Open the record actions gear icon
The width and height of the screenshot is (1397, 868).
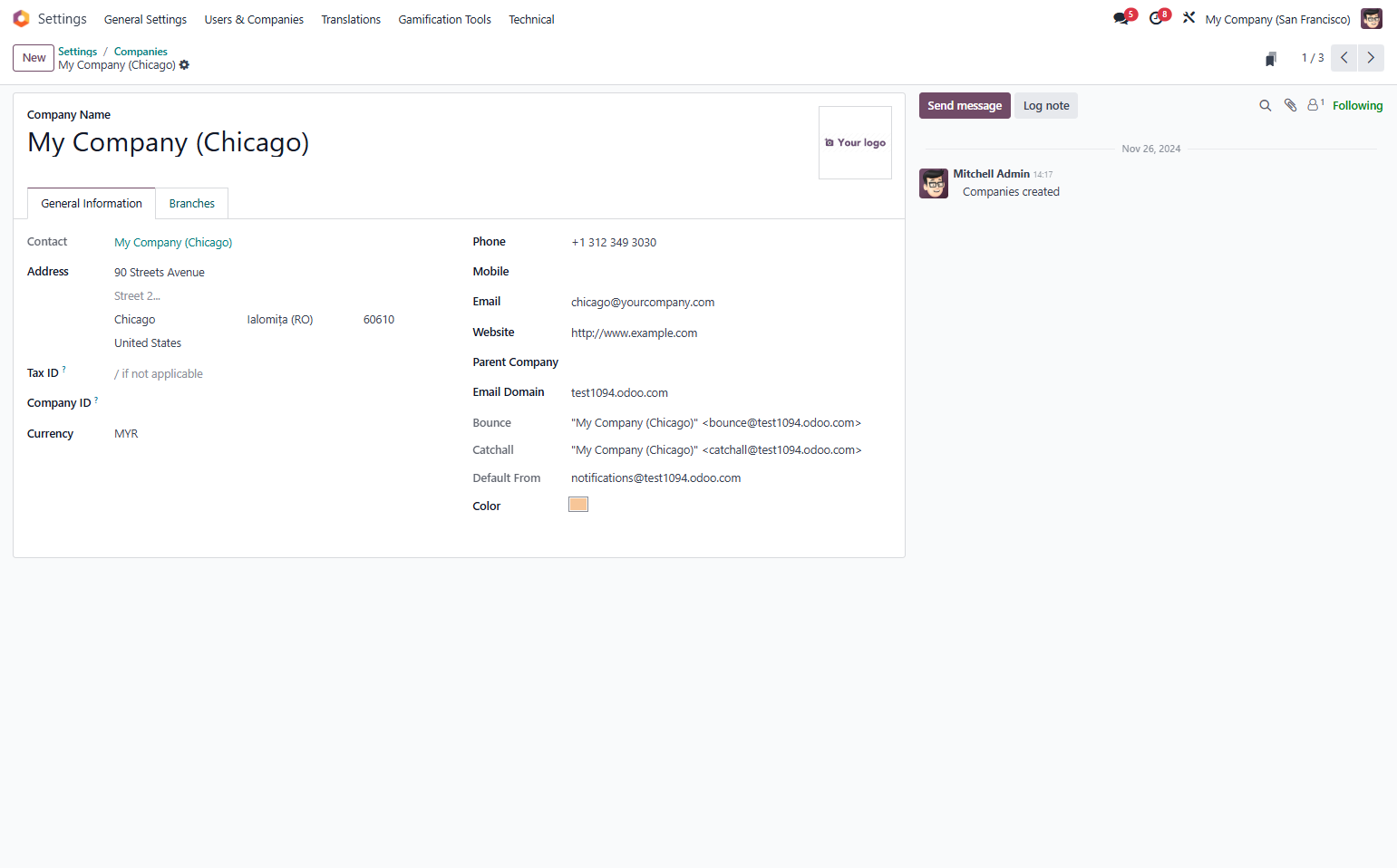[x=184, y=65]
